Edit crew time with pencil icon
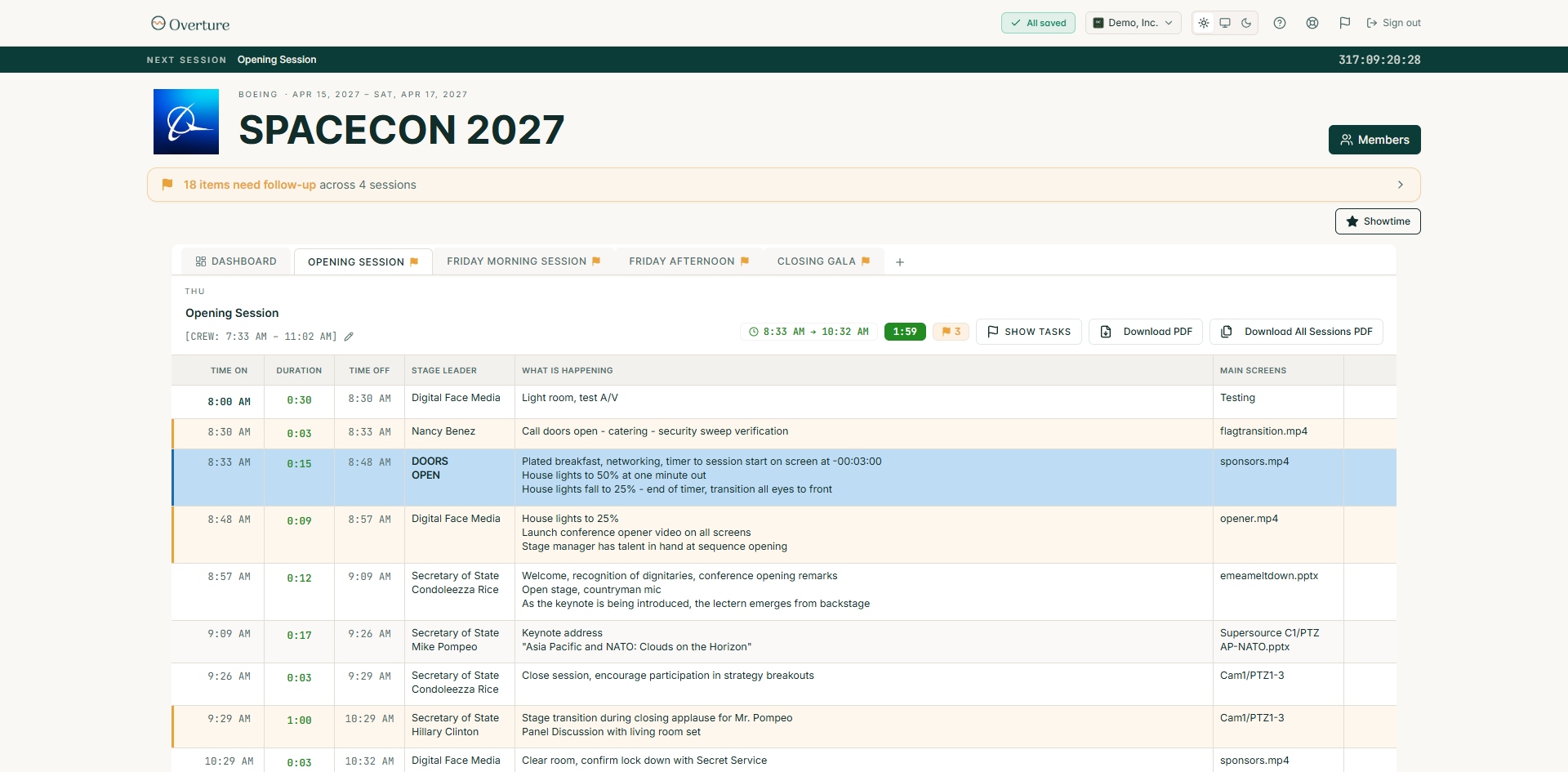The image size is (1568, 772). 349,337
